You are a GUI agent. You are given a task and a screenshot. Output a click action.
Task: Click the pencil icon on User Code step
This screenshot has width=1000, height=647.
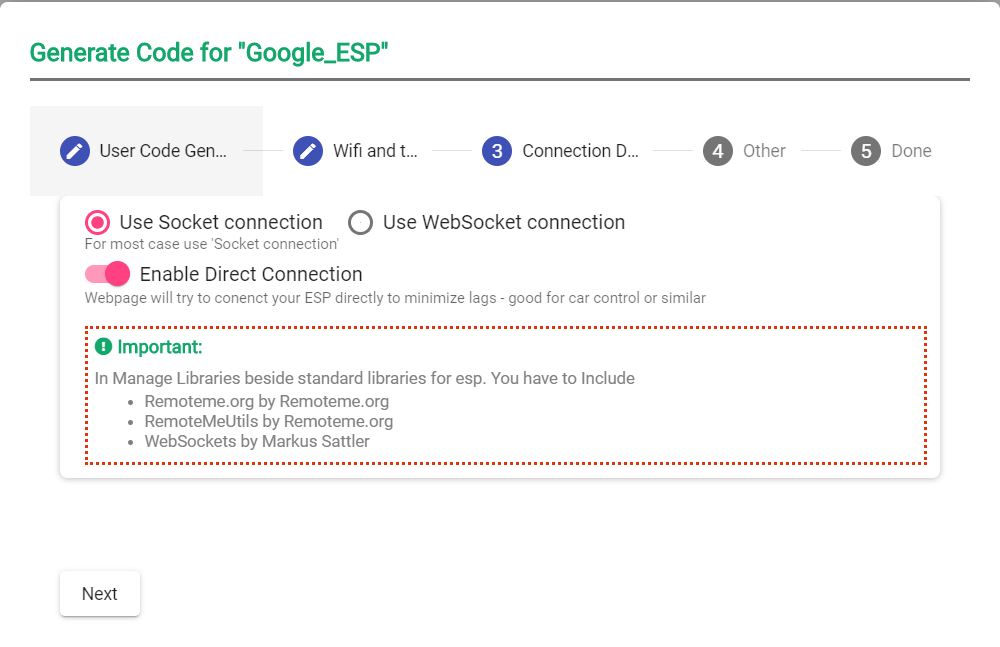(75, 151)
